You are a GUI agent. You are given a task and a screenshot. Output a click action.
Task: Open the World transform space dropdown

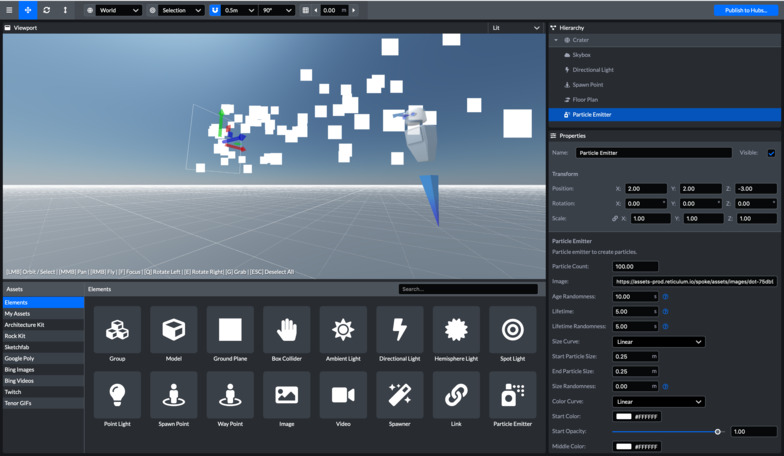click(119, 10)
